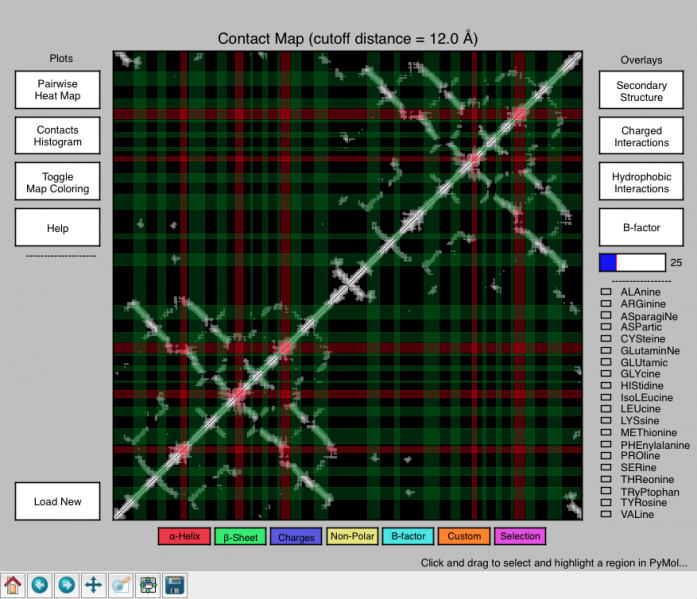Screen dimensions: 697x599
Task: Click the red α-Helix legend swatch
Action: point(183,536)
